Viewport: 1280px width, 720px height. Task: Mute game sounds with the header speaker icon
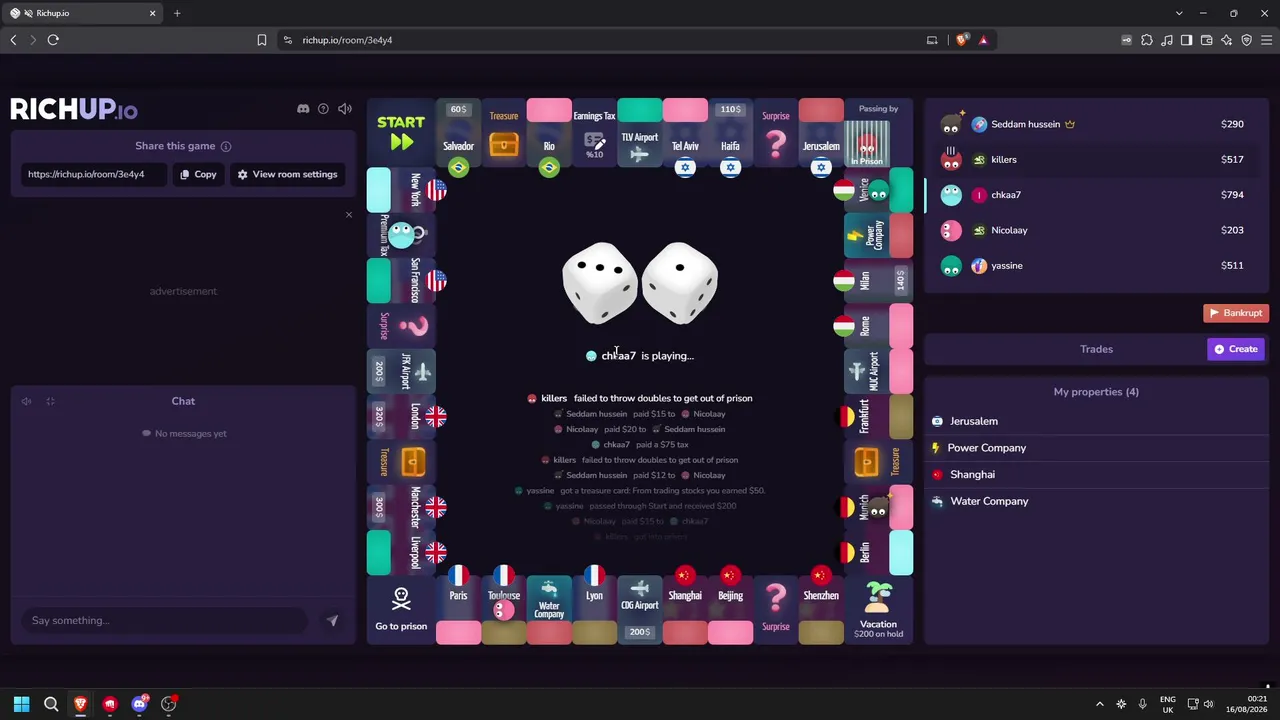[x=345, y=109]
